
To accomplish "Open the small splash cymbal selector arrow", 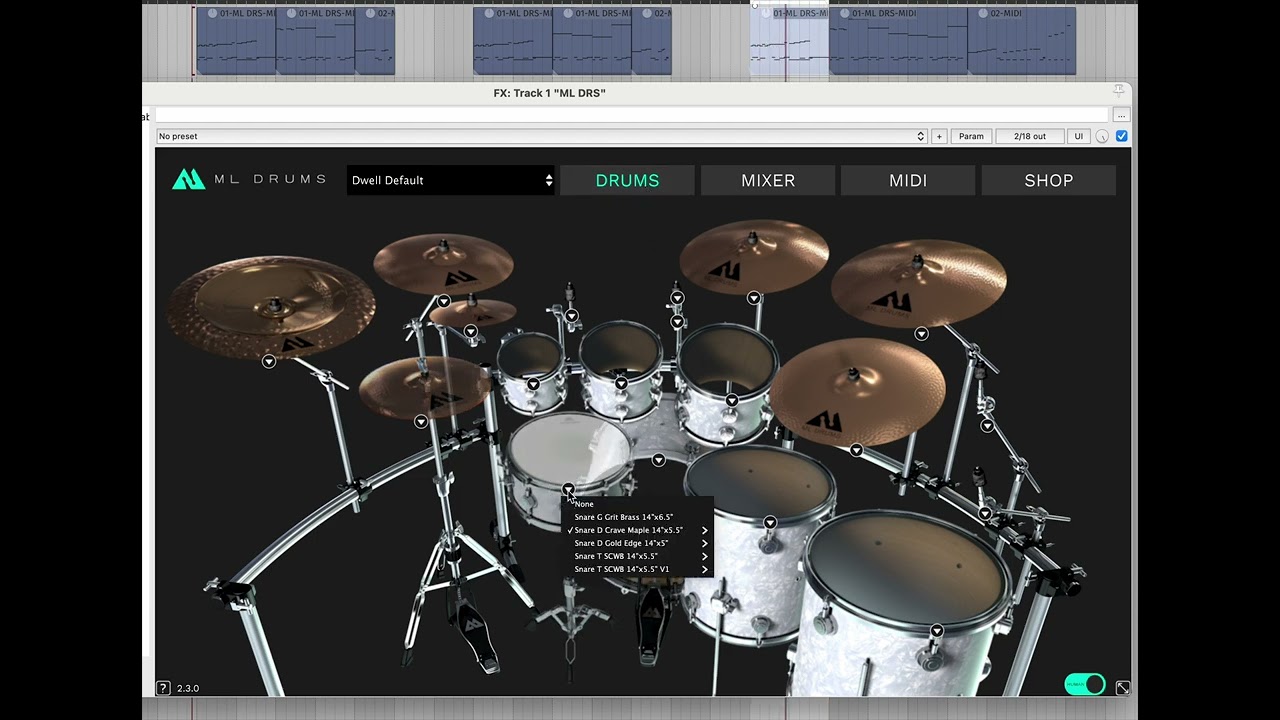I will click(470, 331).
